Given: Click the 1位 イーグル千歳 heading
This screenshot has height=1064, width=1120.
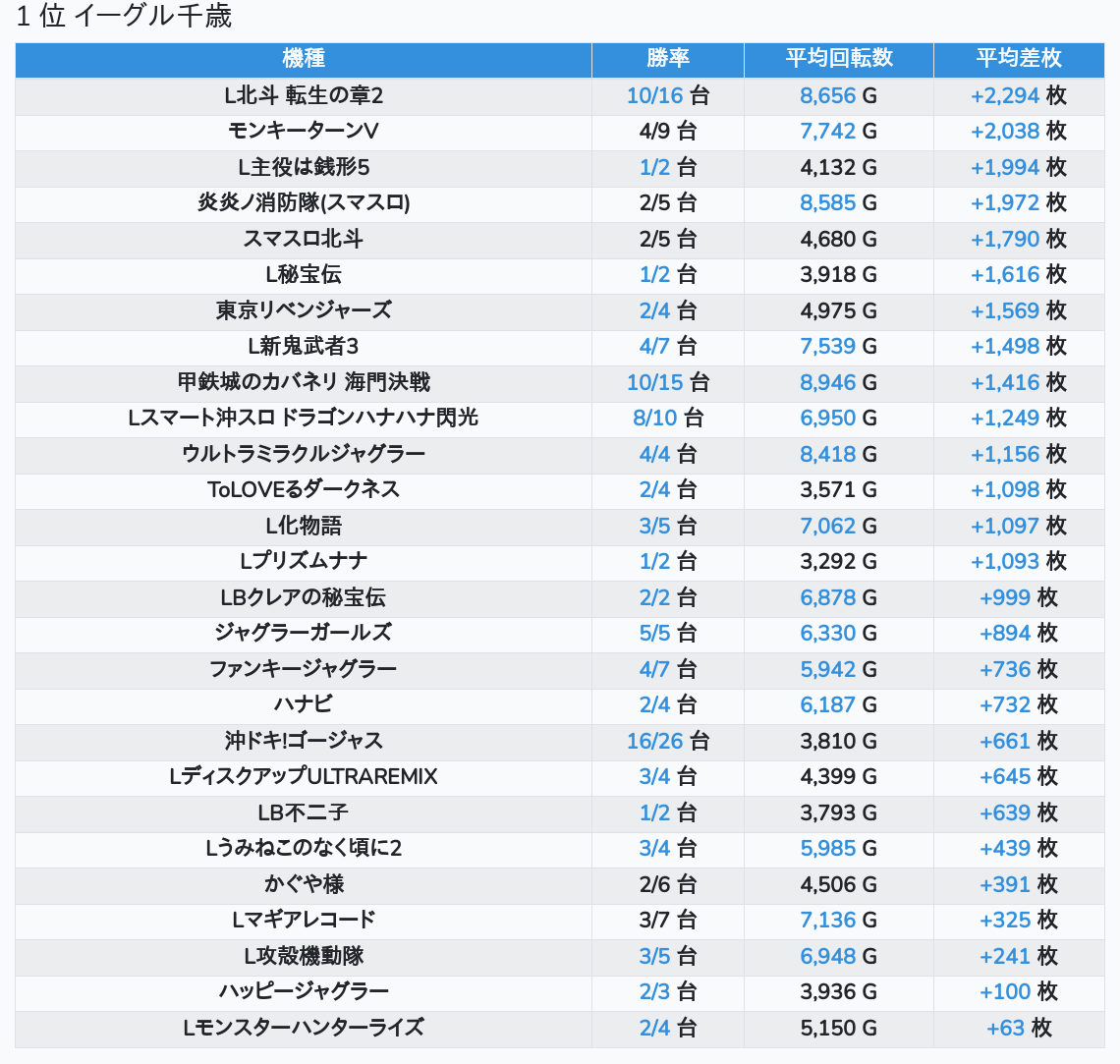Looking at the screenshot, I should 125,17.
